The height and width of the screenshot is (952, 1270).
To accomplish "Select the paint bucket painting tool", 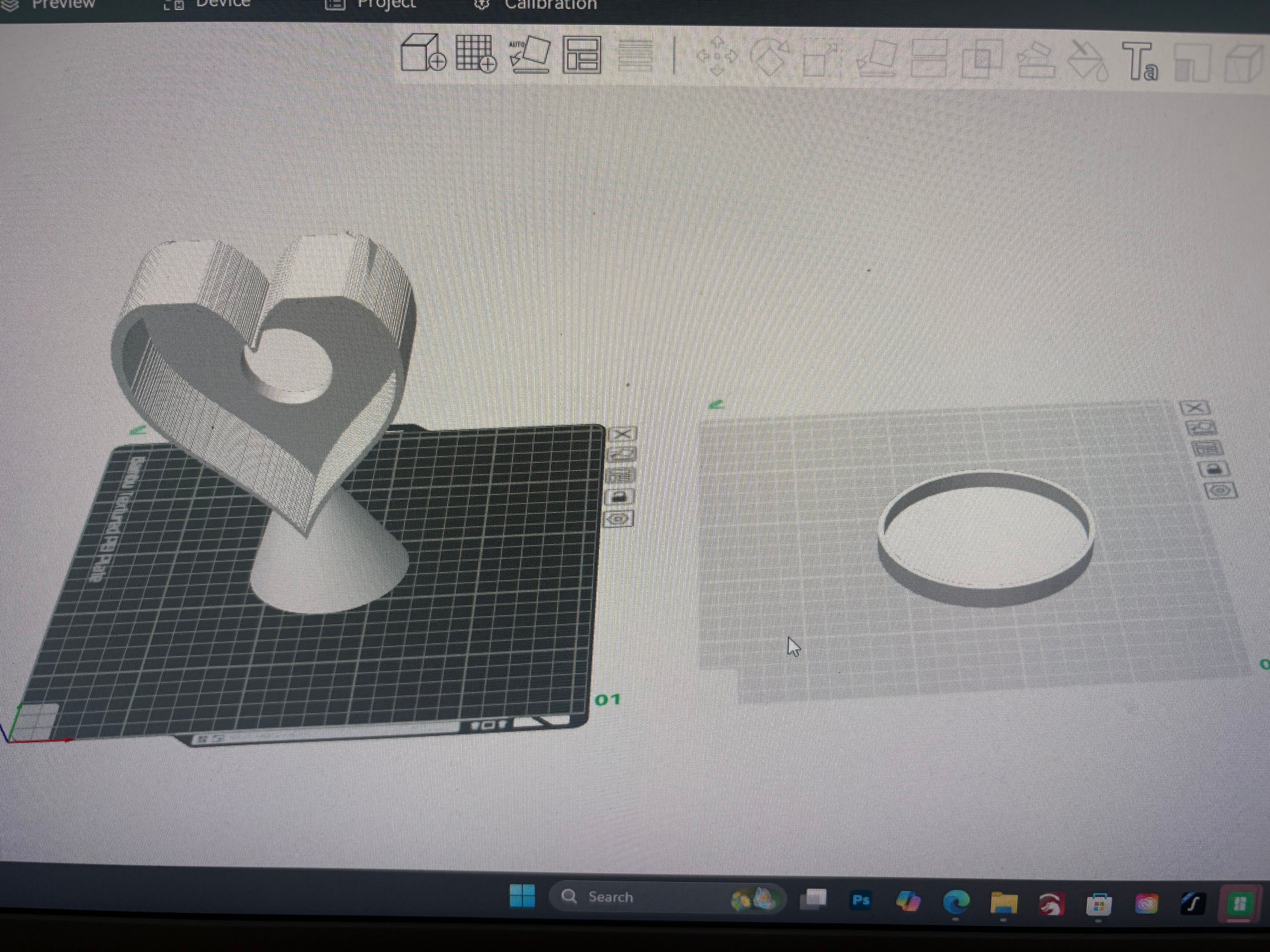I will [x=1087, y=61].
